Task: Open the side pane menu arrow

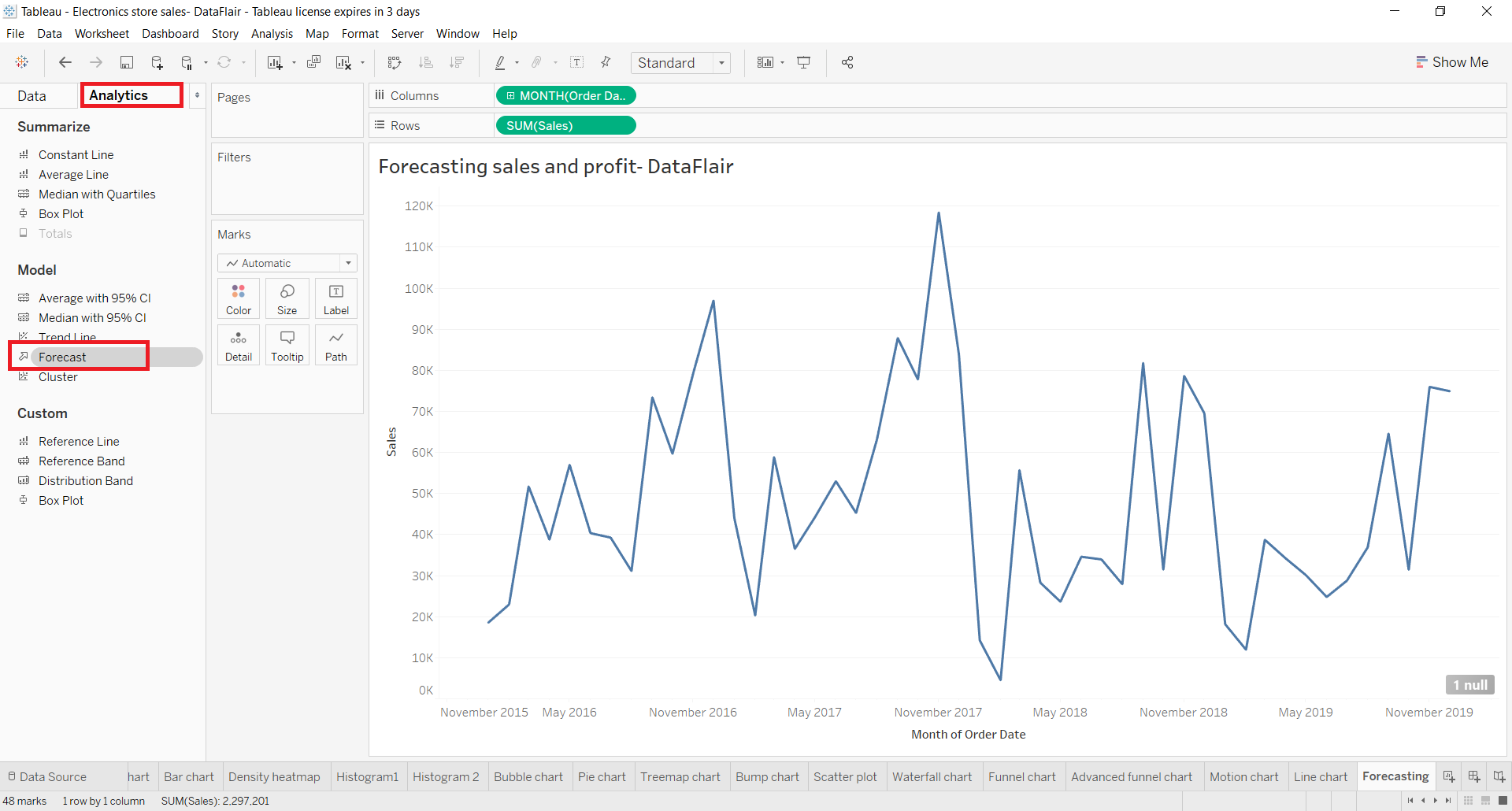Action: point(197,95)
